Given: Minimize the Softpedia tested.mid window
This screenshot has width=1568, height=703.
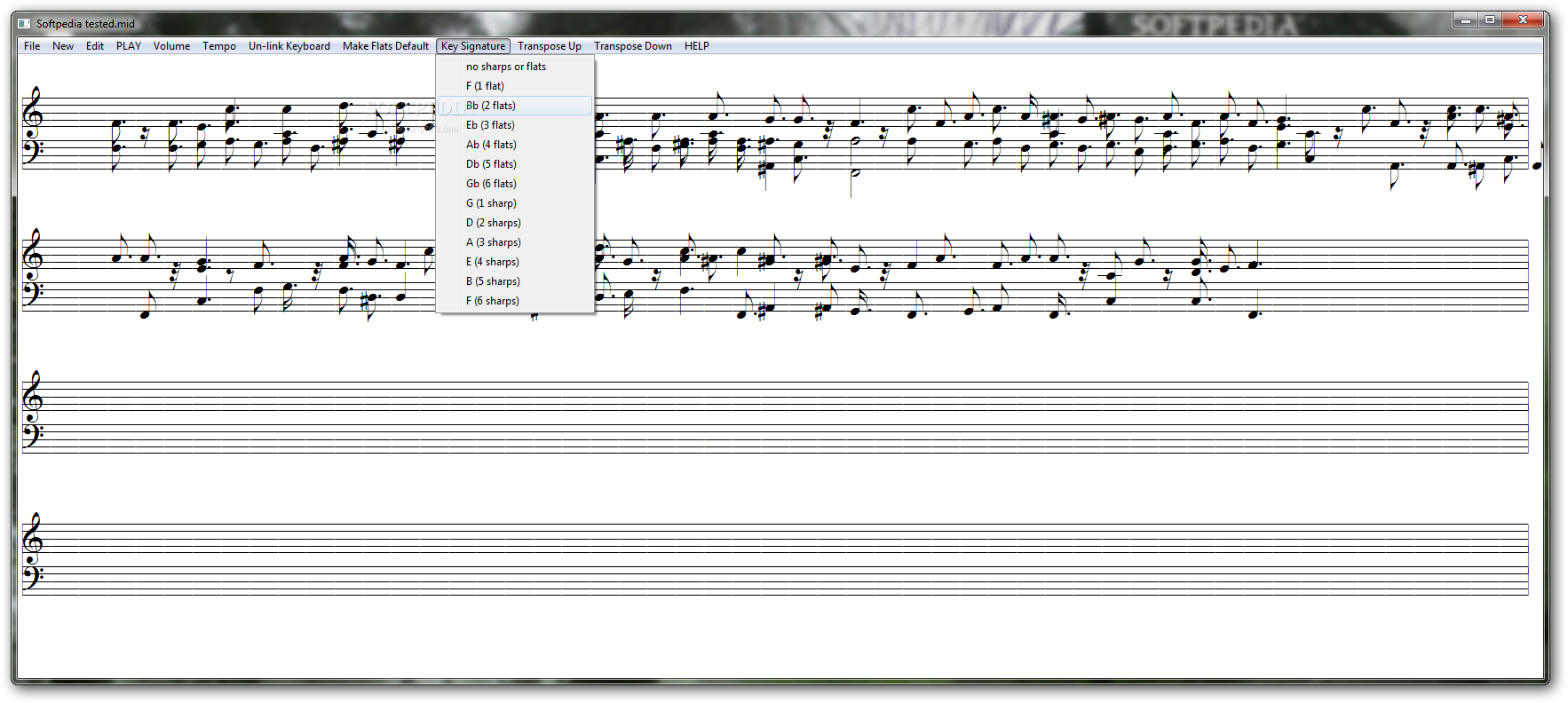Looking at the screenshot, I should [x=1466, y=20].
